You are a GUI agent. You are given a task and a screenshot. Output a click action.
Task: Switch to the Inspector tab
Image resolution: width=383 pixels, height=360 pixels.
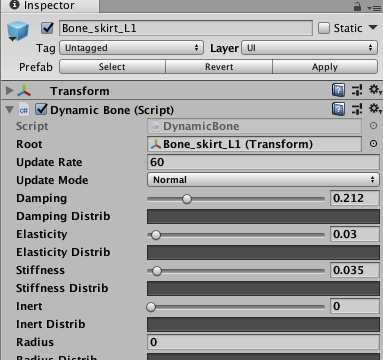(x=49, y=6)
